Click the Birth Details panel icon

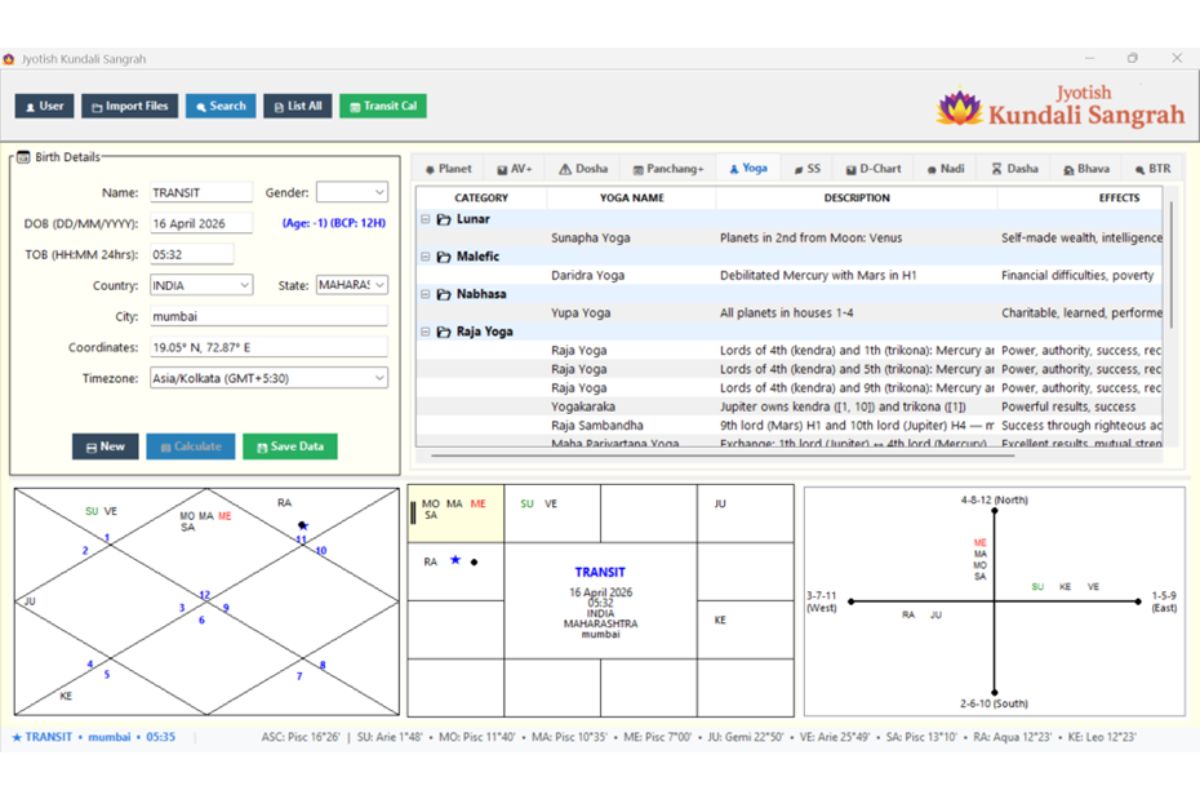(23, 157)
